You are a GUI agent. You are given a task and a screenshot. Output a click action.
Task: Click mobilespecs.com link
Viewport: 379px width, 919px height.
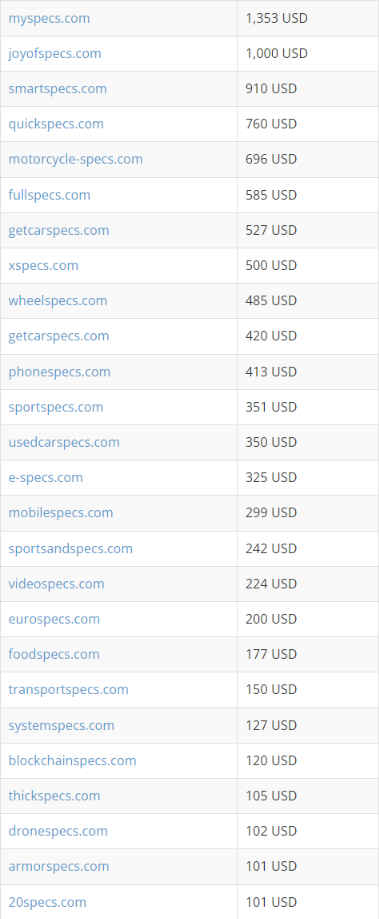[x=60, y=513]
